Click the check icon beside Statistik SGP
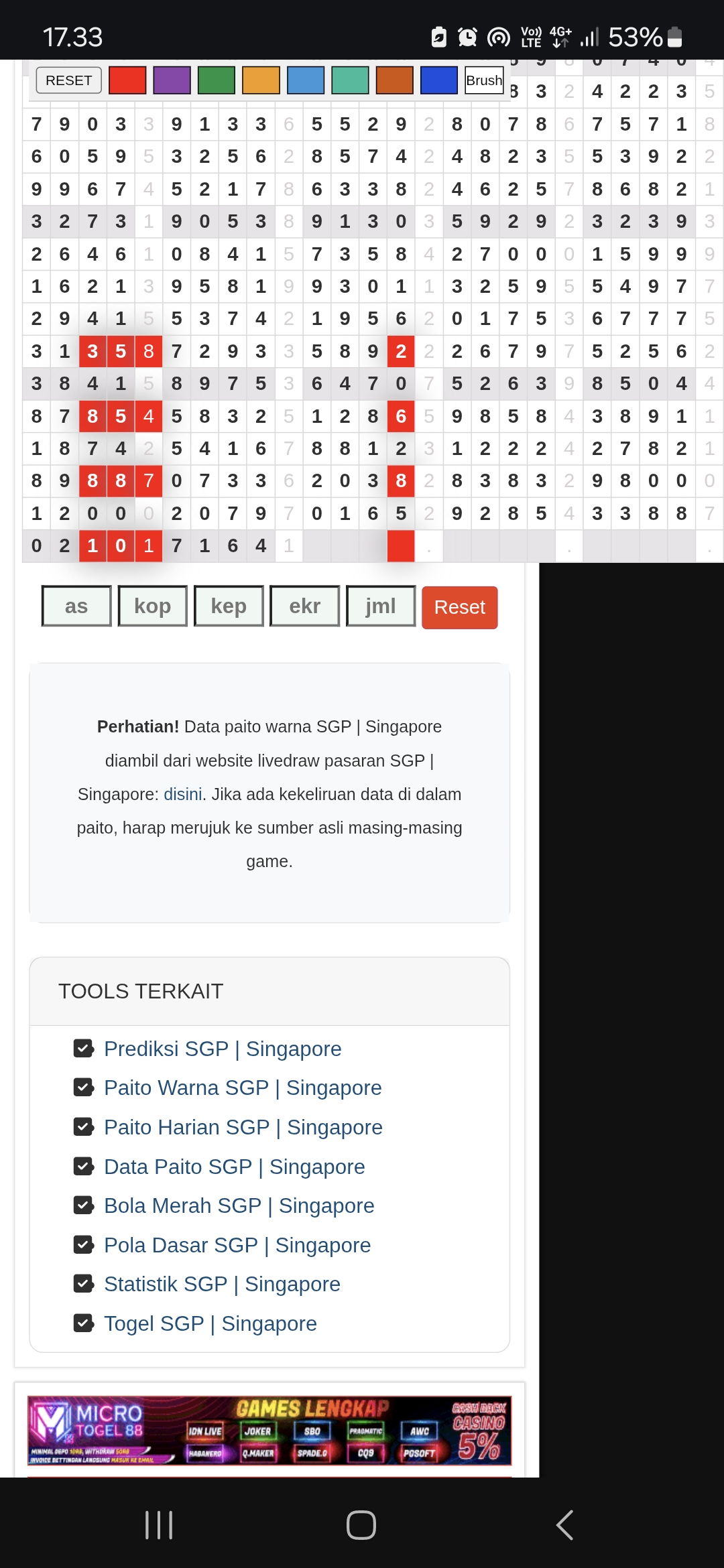Viewport: 724px width, 1568px height. coord(84,1283)
